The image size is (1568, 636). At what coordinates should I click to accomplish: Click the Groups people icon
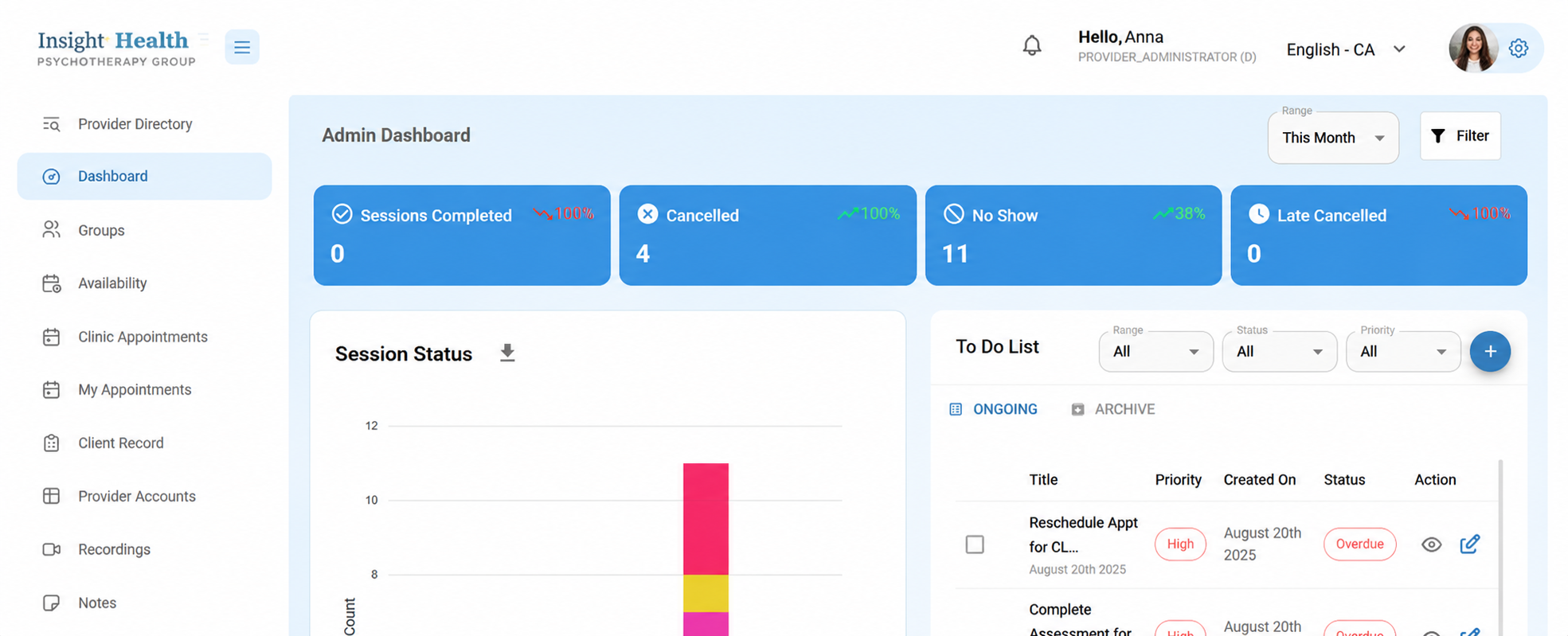51,230
